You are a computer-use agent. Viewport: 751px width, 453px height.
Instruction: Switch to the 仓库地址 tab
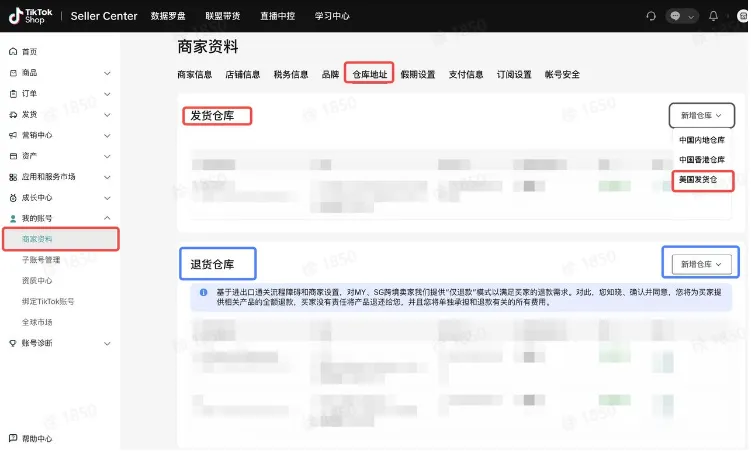coord(370,75)
